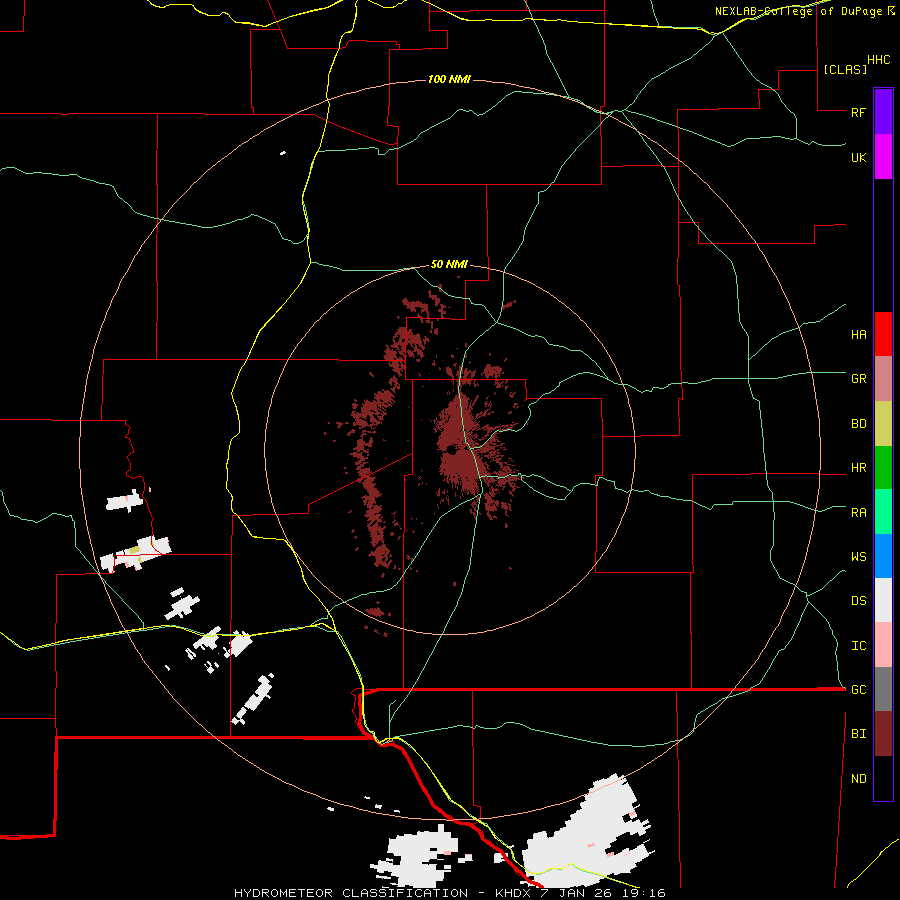Click the ND legend label

[858, 779]
